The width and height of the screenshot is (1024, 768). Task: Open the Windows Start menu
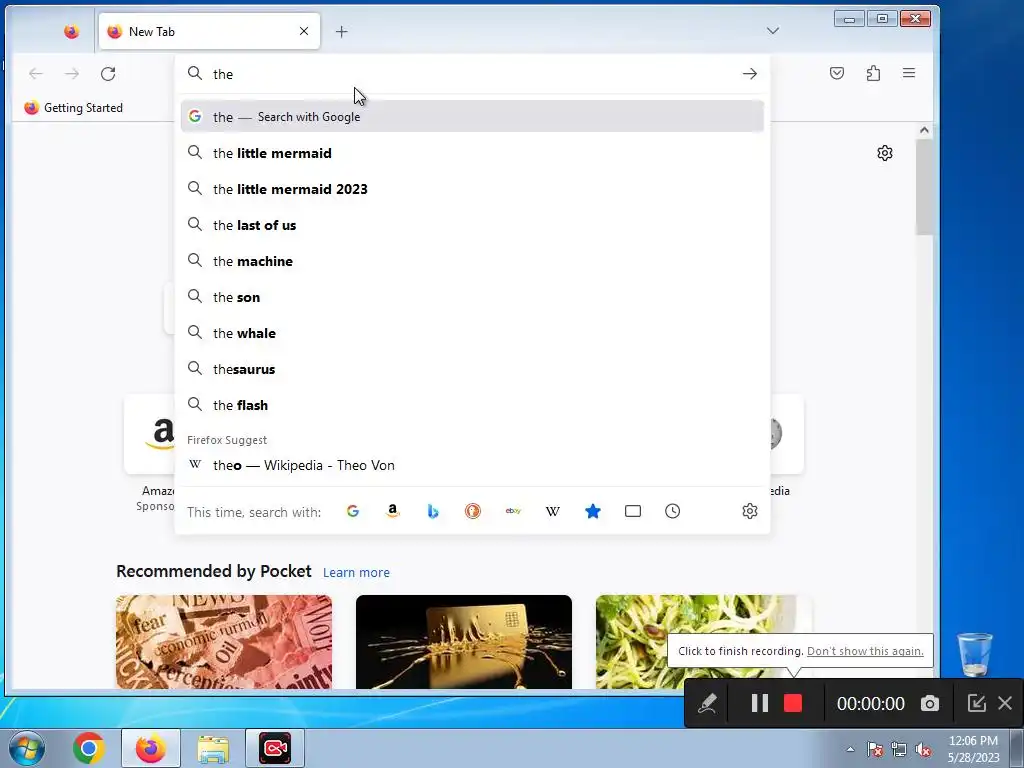pyautogui.click(x=27, y=748)
